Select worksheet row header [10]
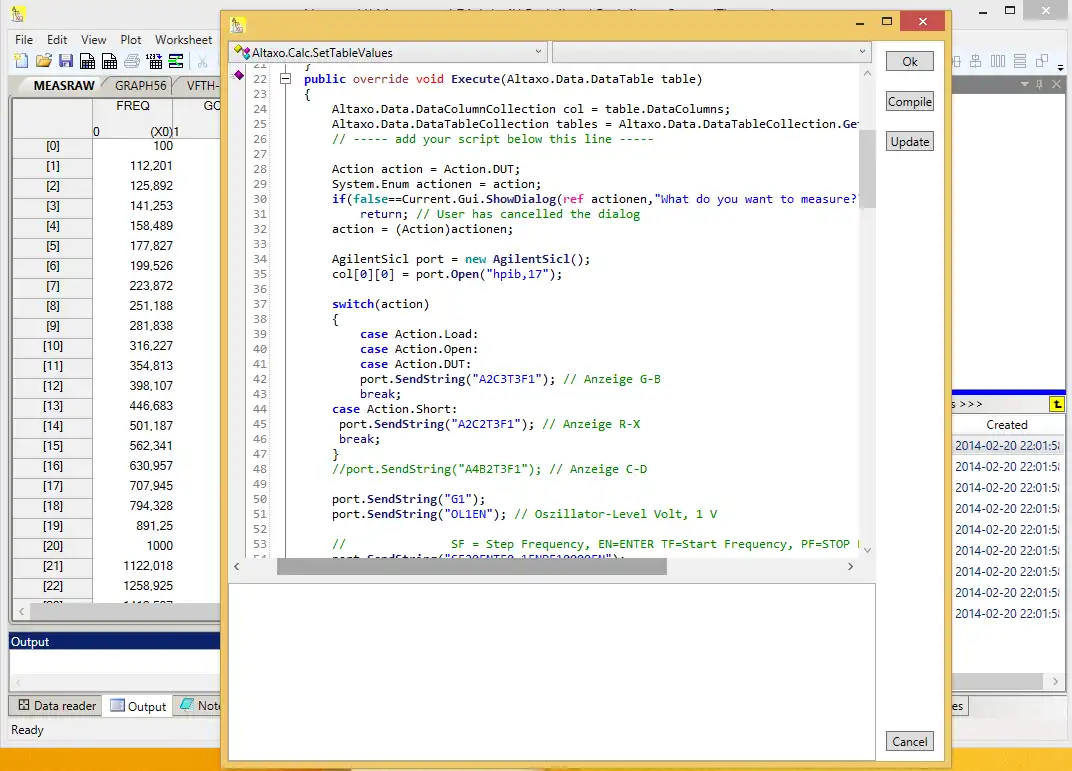Screen dimensions: 1072x771 point(52,346)
